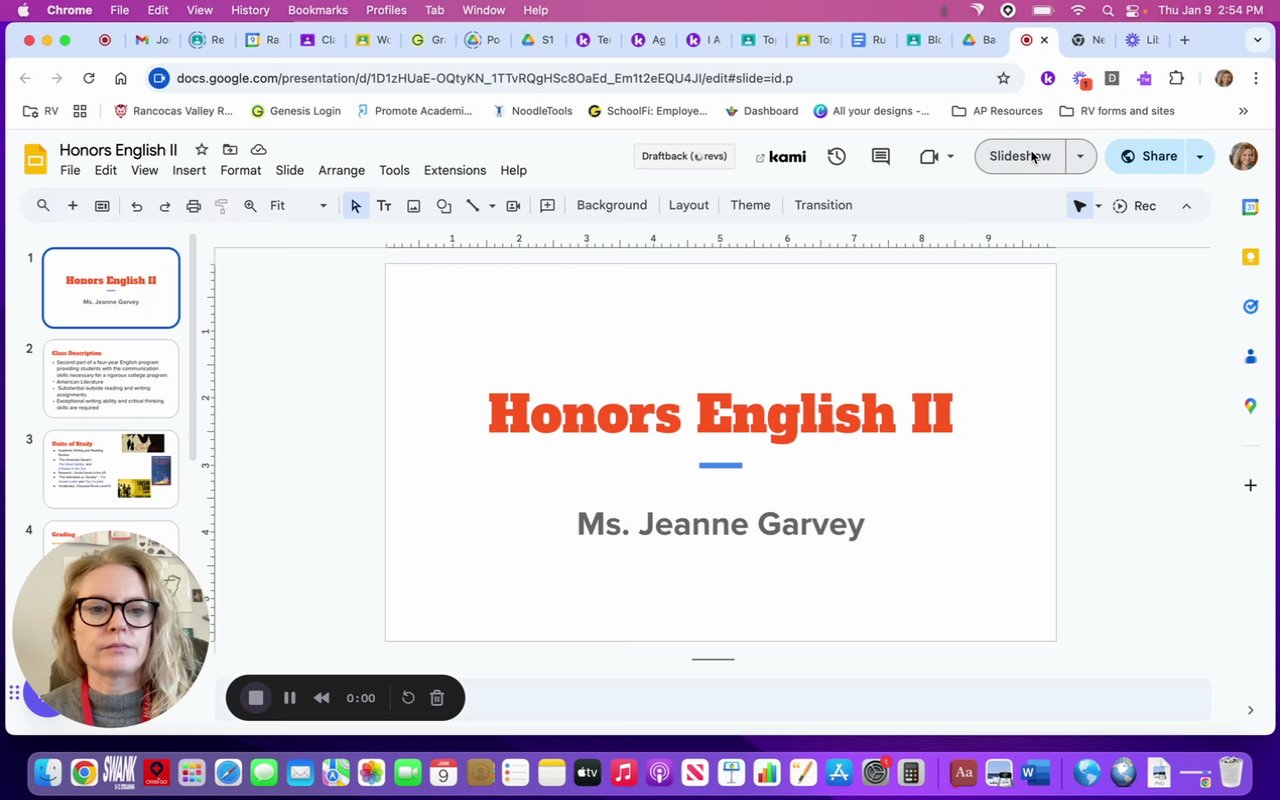Click the Theme button
Viewport: 1280px width, 800px height.
coord(750,205)
